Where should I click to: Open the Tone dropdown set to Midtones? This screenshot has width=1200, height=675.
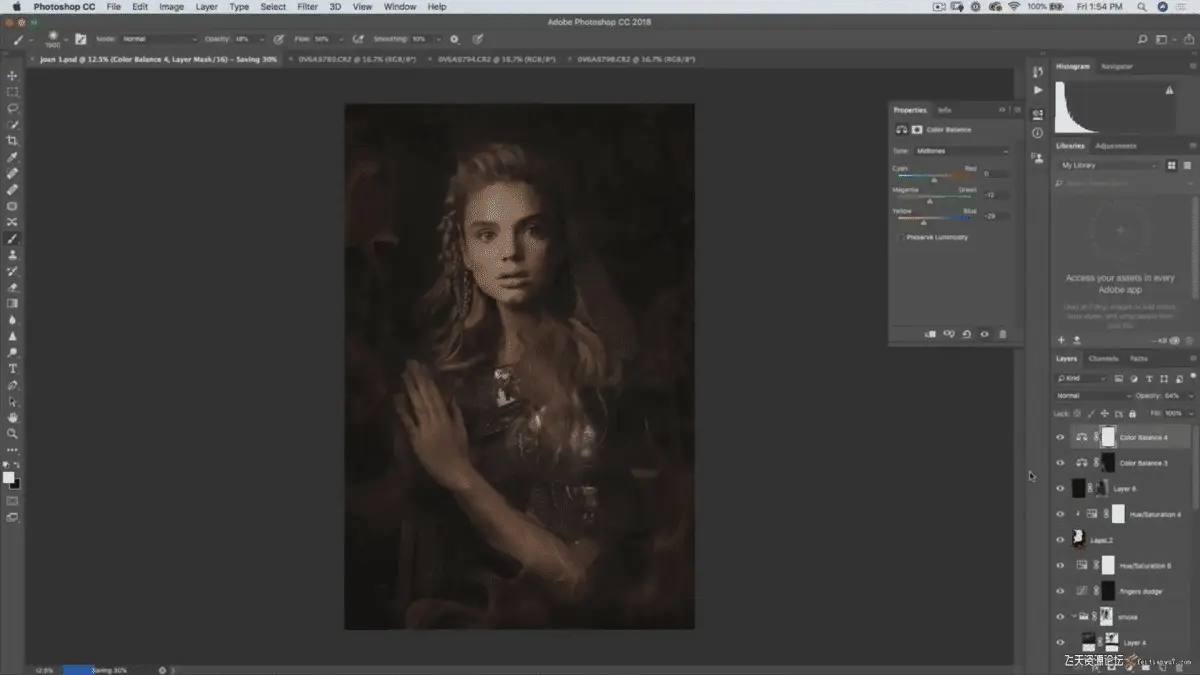pos(962,151)
